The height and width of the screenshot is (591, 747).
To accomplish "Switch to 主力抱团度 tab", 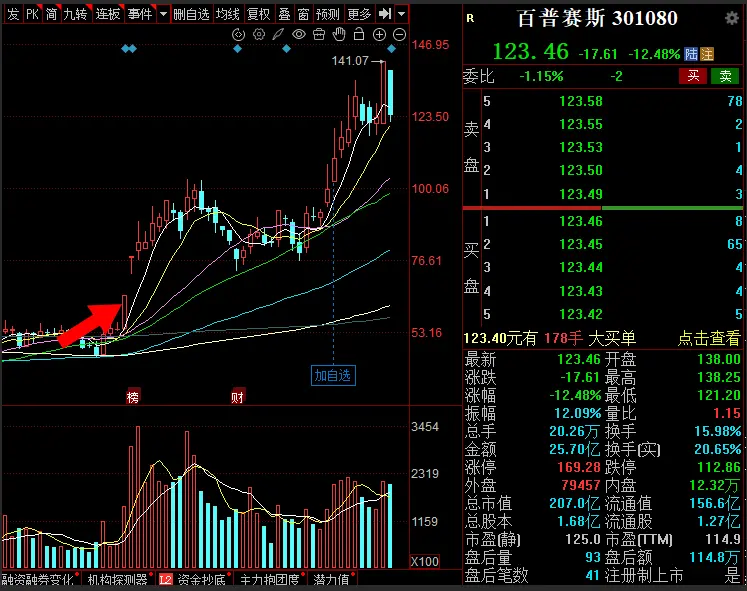I will 269,579.
